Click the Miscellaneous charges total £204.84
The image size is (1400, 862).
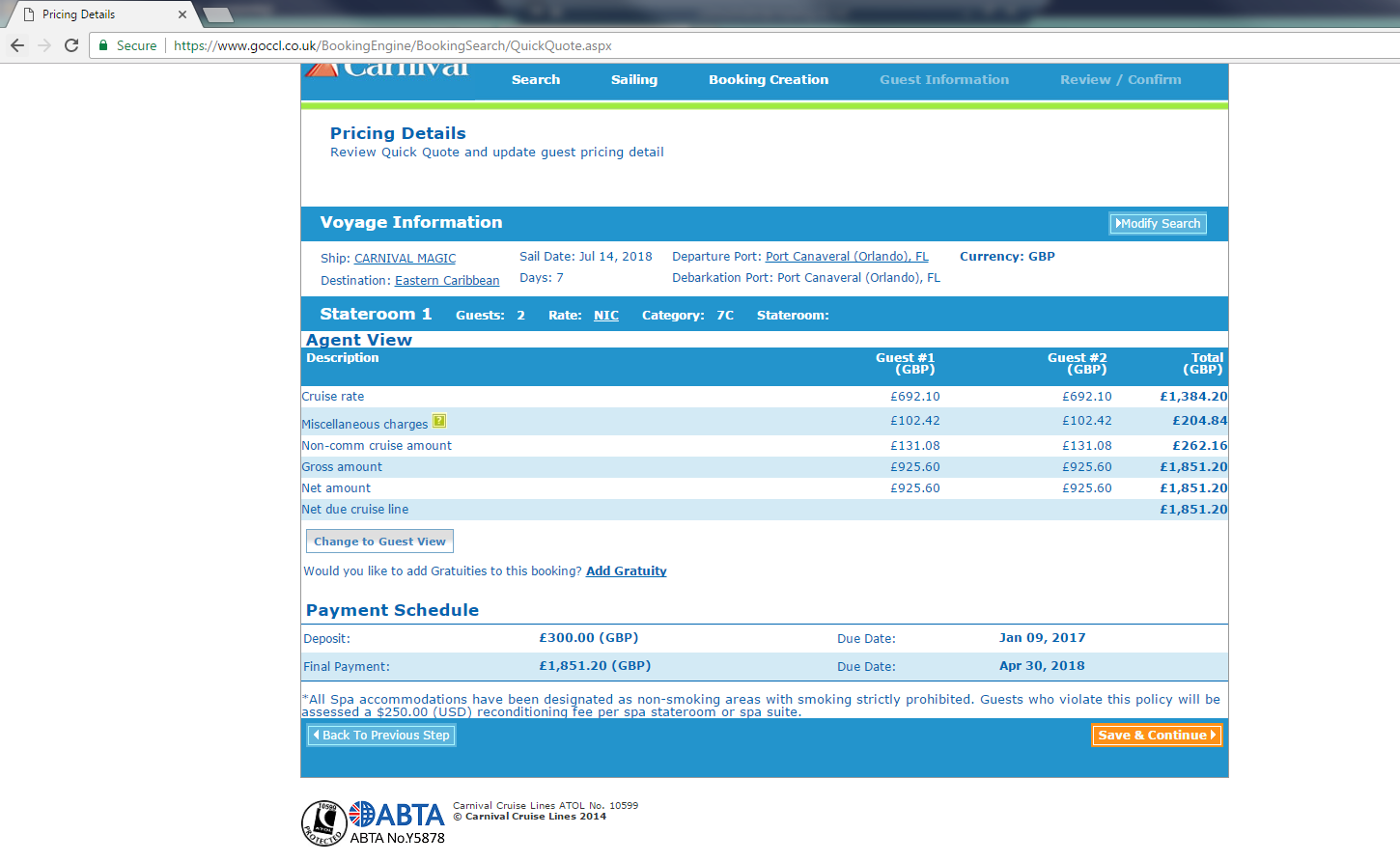(x=1200, y=421)
